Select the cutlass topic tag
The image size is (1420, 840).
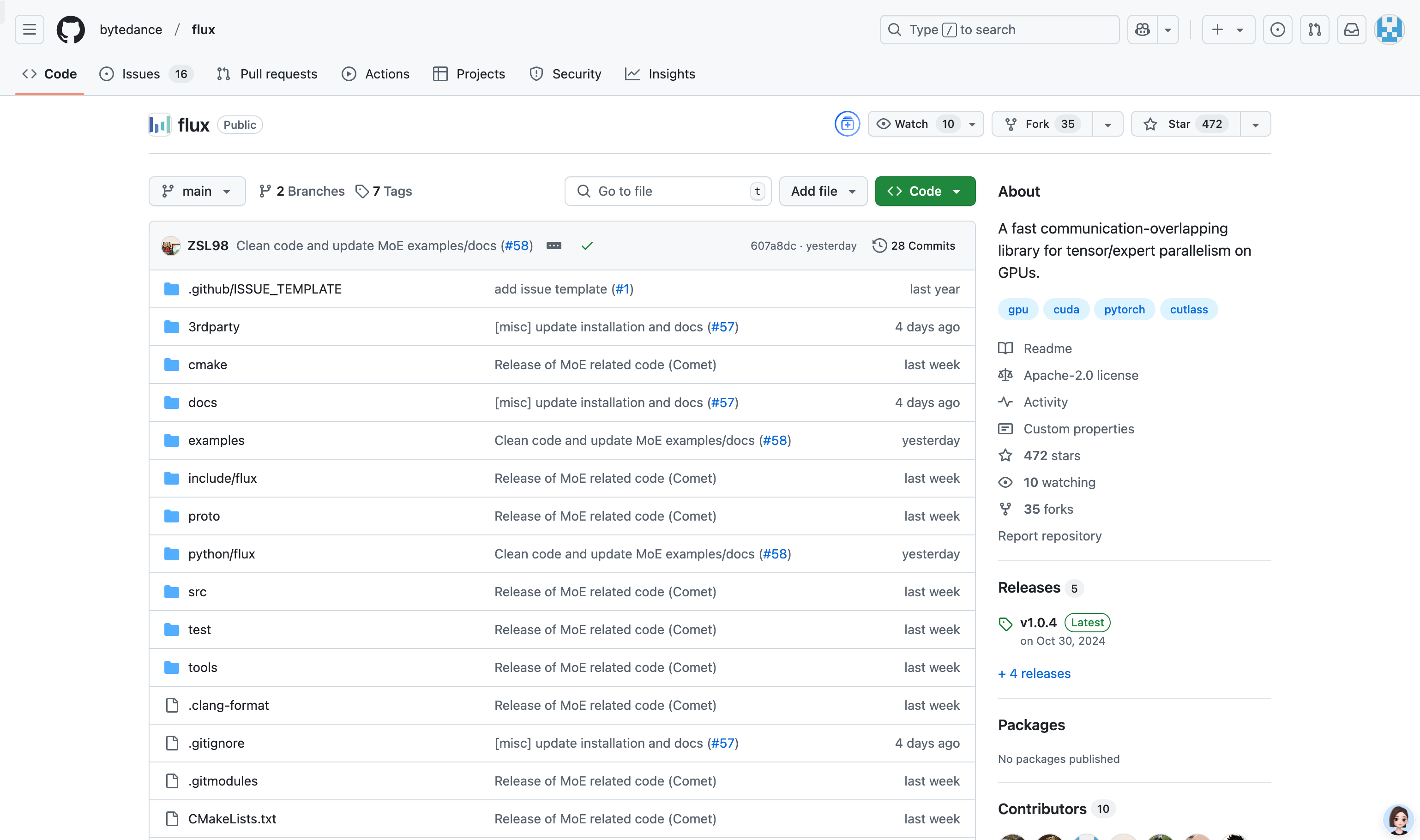tap(1189, 310)
